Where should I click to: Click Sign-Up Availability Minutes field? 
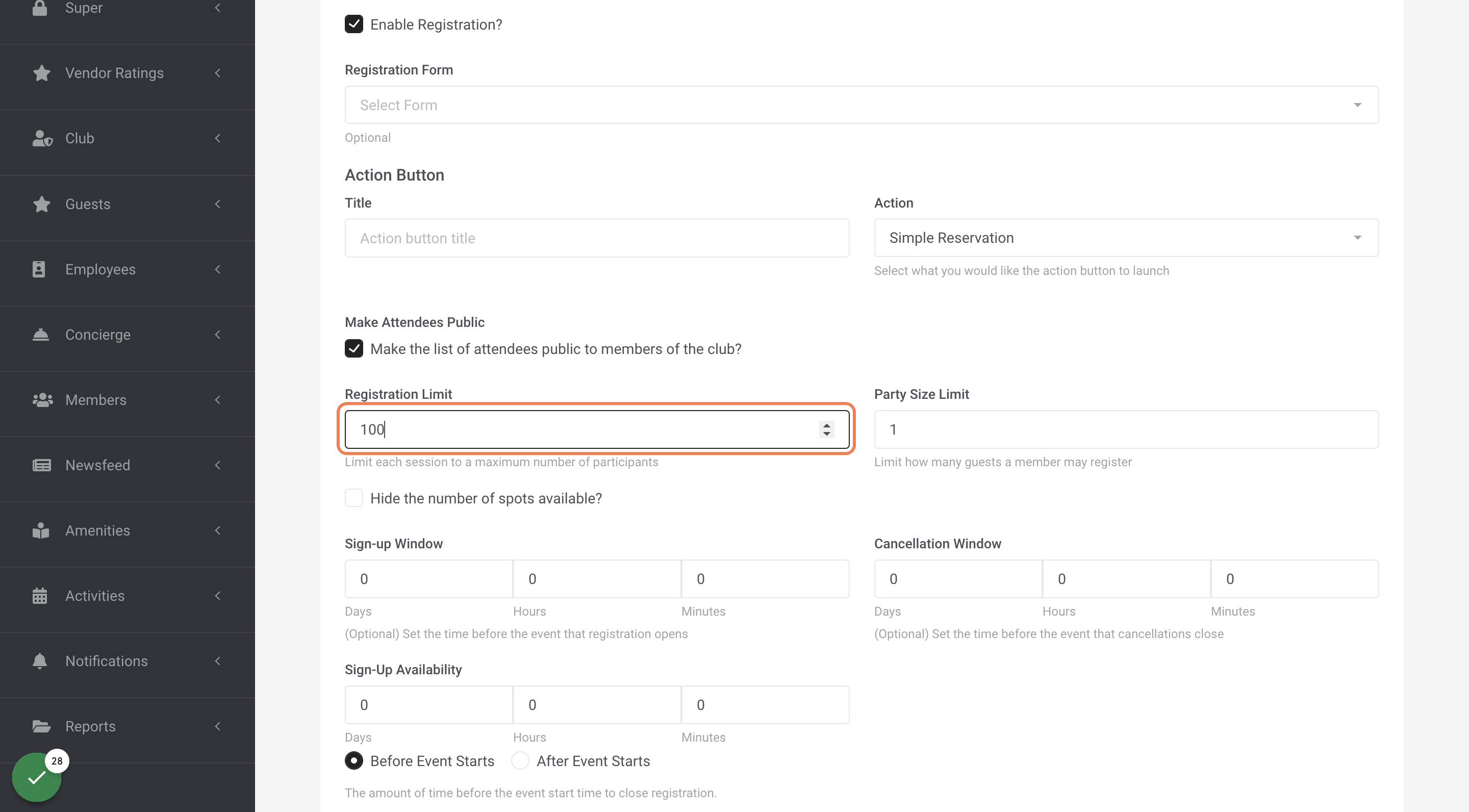point(765,705)
